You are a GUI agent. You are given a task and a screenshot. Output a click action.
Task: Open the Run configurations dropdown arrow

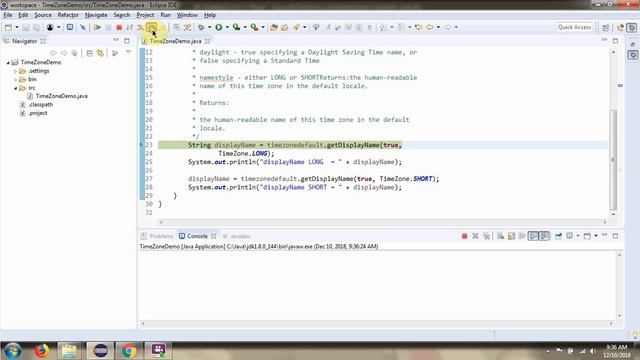pyautogui.click(x=227, y=27)
